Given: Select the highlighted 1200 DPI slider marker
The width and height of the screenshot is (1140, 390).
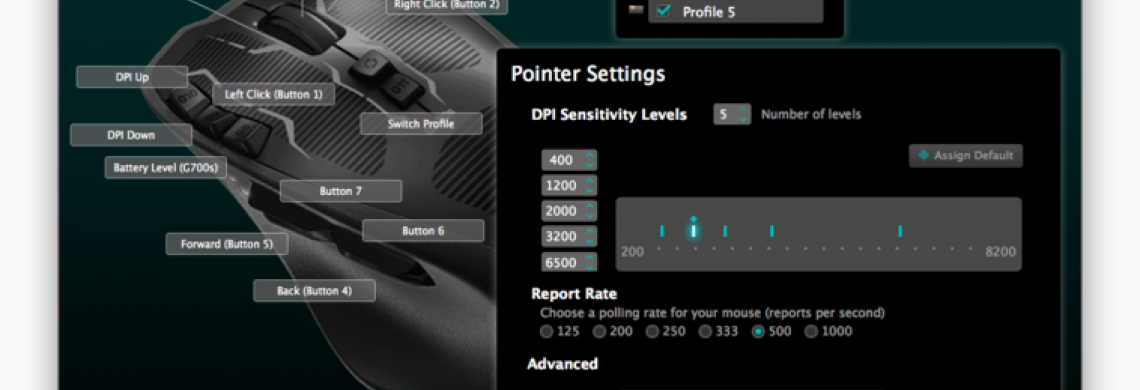Looking at the screenshot, I should (x=694, y=231).
